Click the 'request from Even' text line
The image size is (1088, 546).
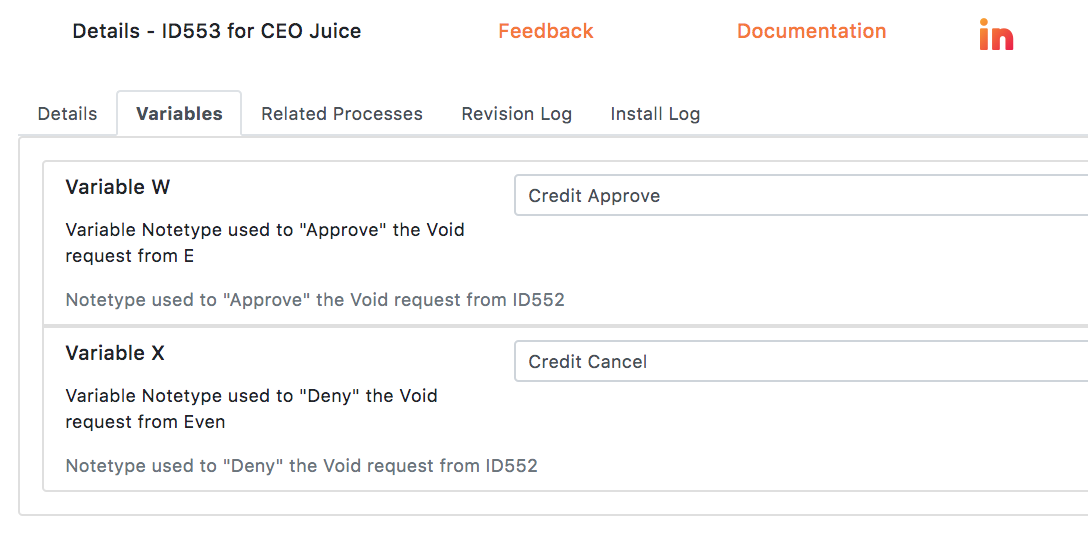(x=145, y=422)
